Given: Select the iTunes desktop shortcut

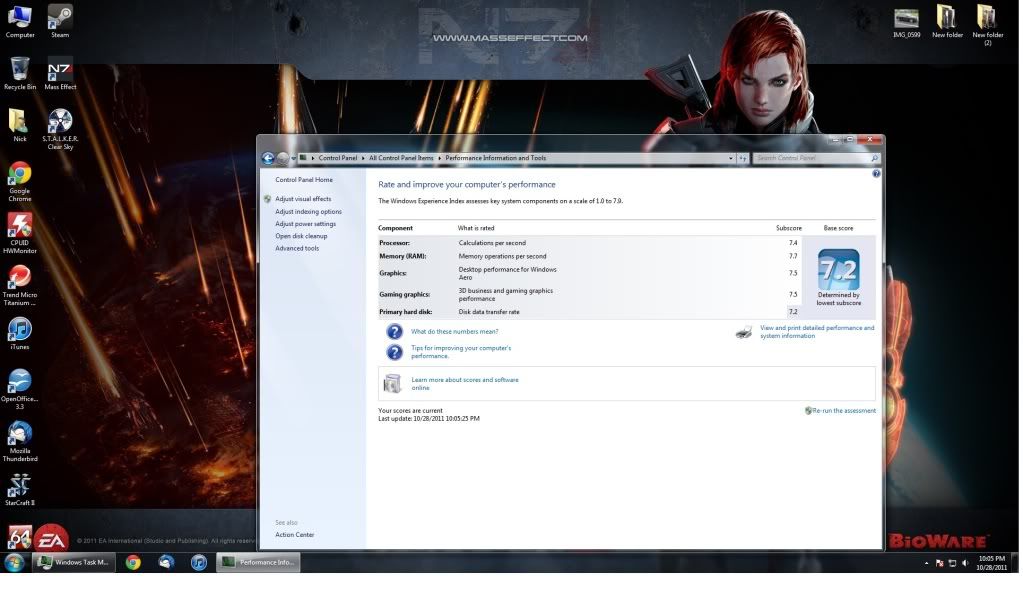Looking at the screenshot, I should click(x=20, y=334).
